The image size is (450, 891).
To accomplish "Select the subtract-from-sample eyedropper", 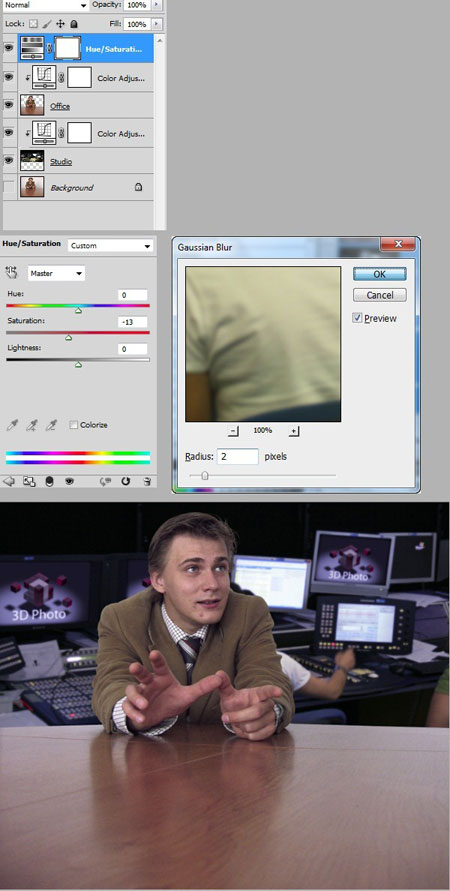I will click(51, 425).
